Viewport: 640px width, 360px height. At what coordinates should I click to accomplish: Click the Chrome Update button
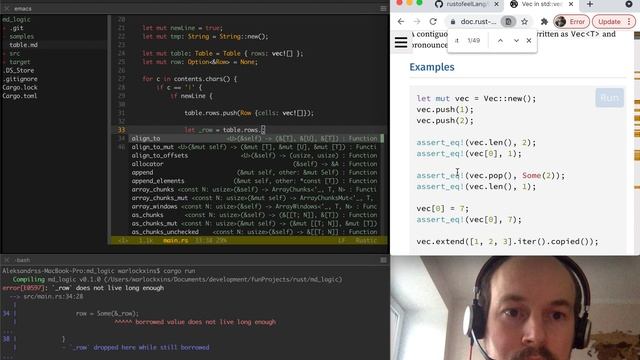[609, 22]
